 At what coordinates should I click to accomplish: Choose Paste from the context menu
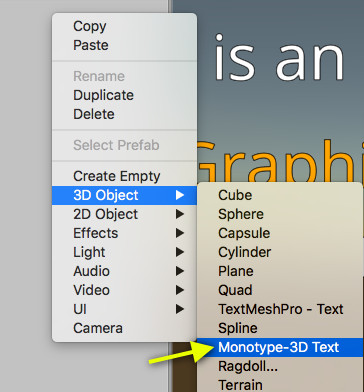click(x=124, y=45)
